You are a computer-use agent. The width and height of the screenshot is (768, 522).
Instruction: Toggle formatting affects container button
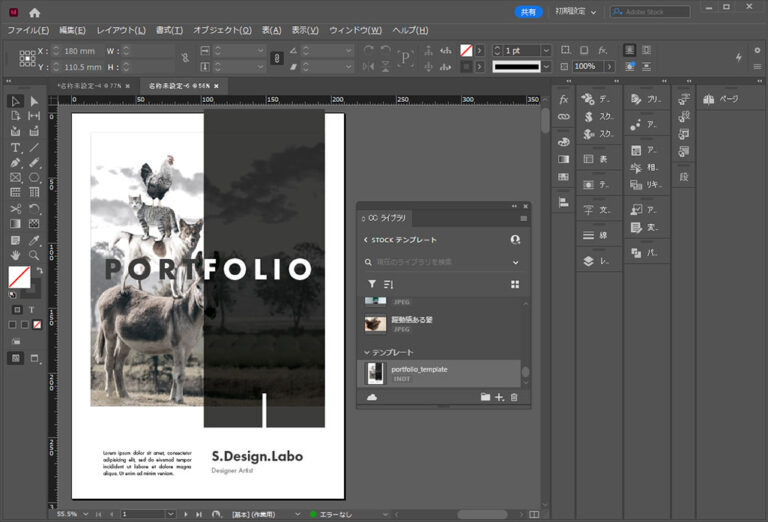point(17,310)
